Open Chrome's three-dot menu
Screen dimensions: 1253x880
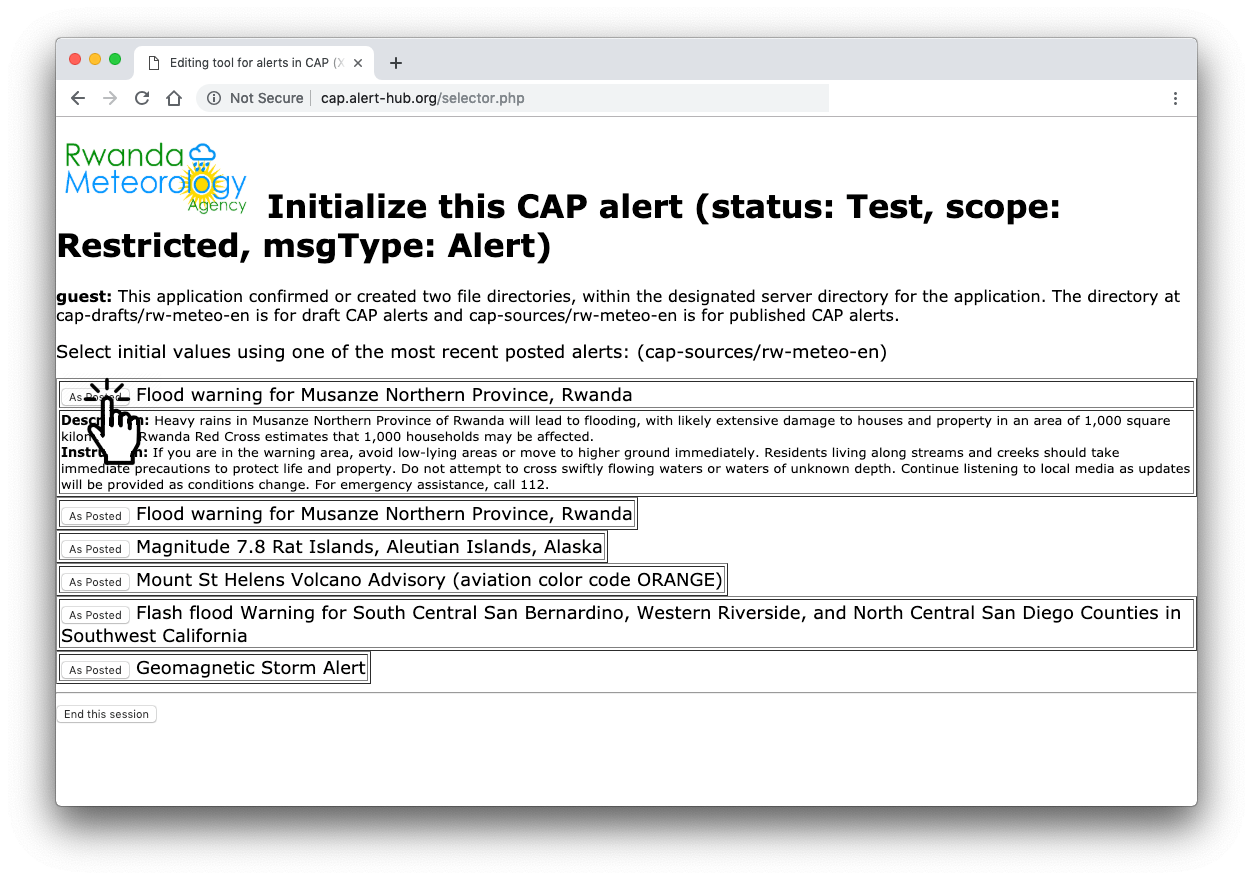tap(1175, 98)
